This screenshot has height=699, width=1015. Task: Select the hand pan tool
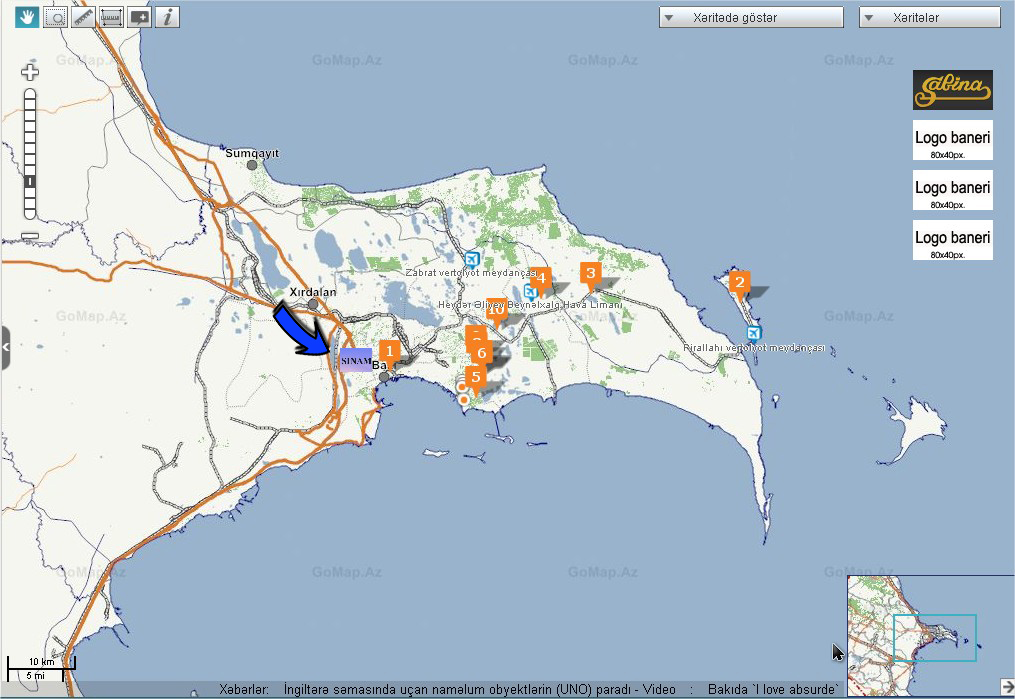pos(28,16)
